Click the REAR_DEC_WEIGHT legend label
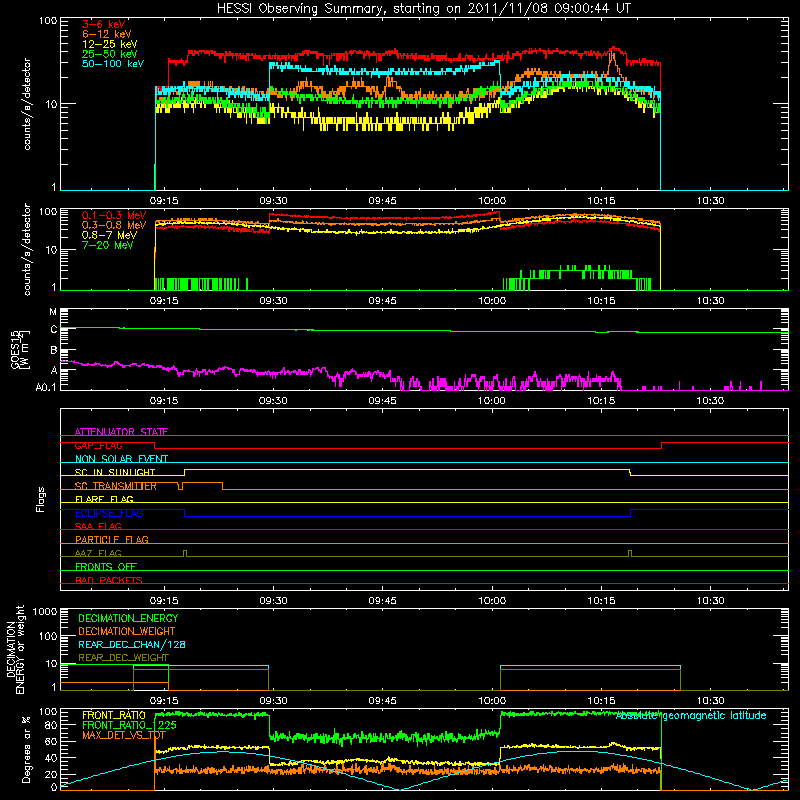Screen dimensions: 800x800 [123, 658]
